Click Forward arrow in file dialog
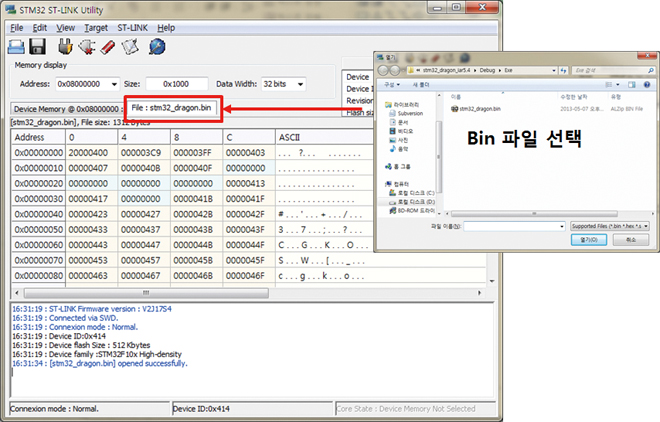 point(395,70)
